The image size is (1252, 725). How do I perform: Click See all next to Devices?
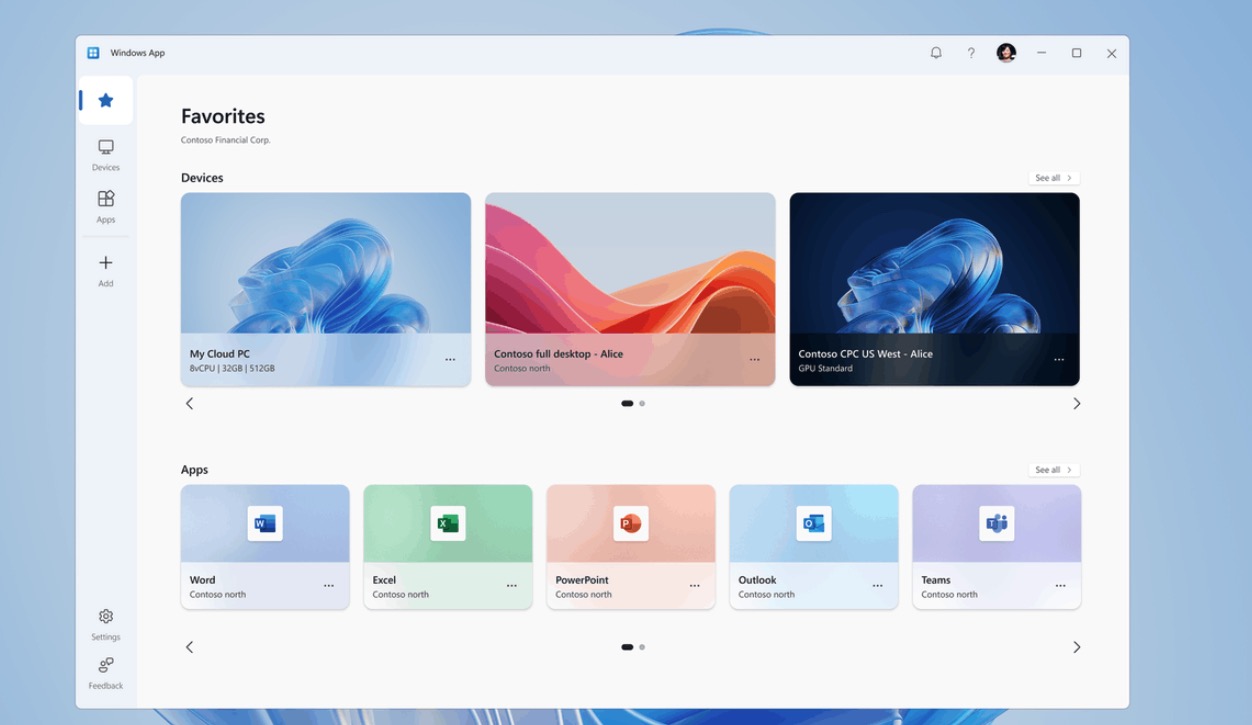[x=1053, y=177]
